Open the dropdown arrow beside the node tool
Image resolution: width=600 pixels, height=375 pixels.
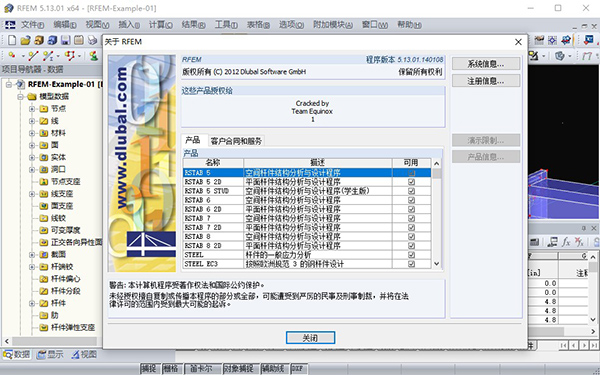(x=22, y=56)
